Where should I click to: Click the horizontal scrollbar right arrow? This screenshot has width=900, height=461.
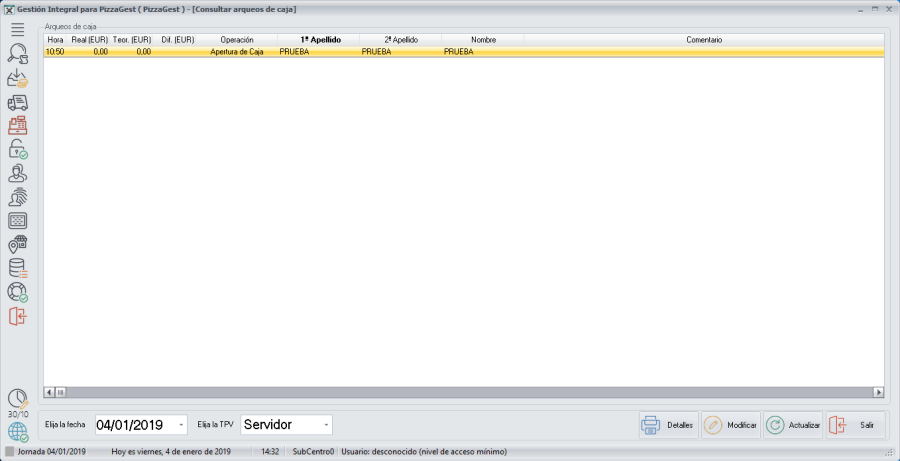click(x=879, y=393)
